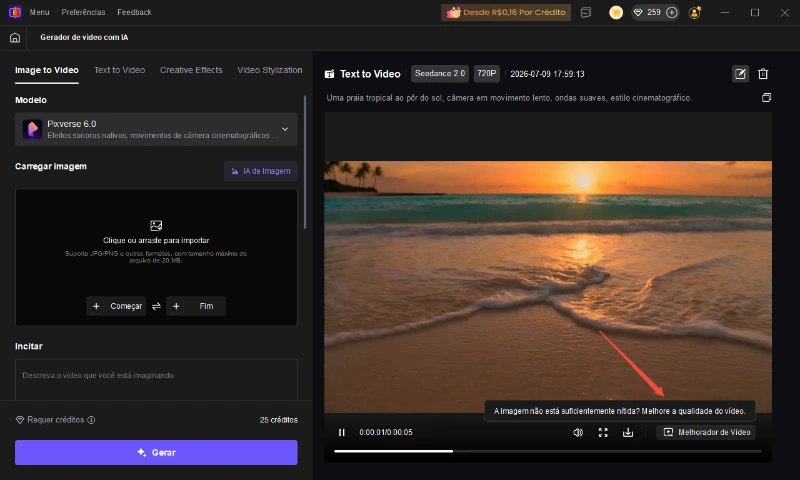This screenshot has width=800, height=480.
Task: Open the user account avatar icon
Action: (694, 12)
